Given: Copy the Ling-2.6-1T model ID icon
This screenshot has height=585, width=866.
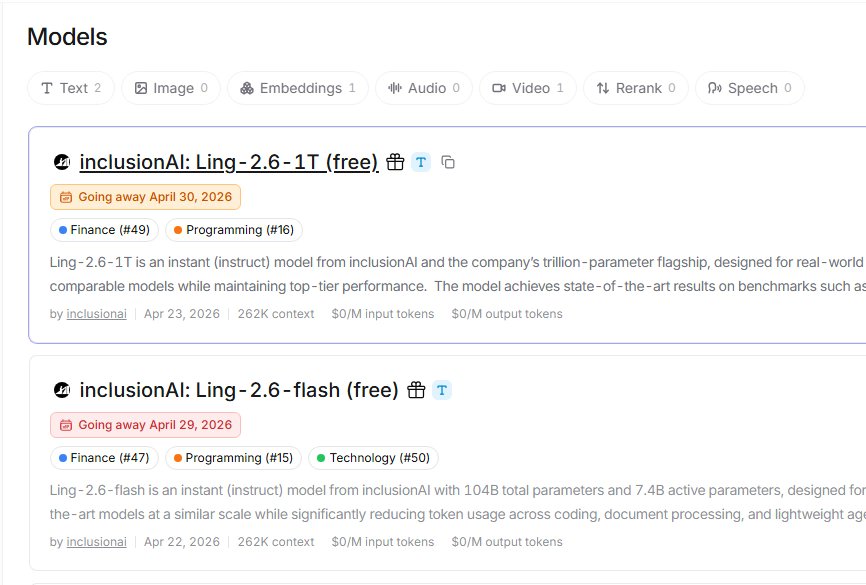Looking at the screenshot, I should (x=448, y=162).
